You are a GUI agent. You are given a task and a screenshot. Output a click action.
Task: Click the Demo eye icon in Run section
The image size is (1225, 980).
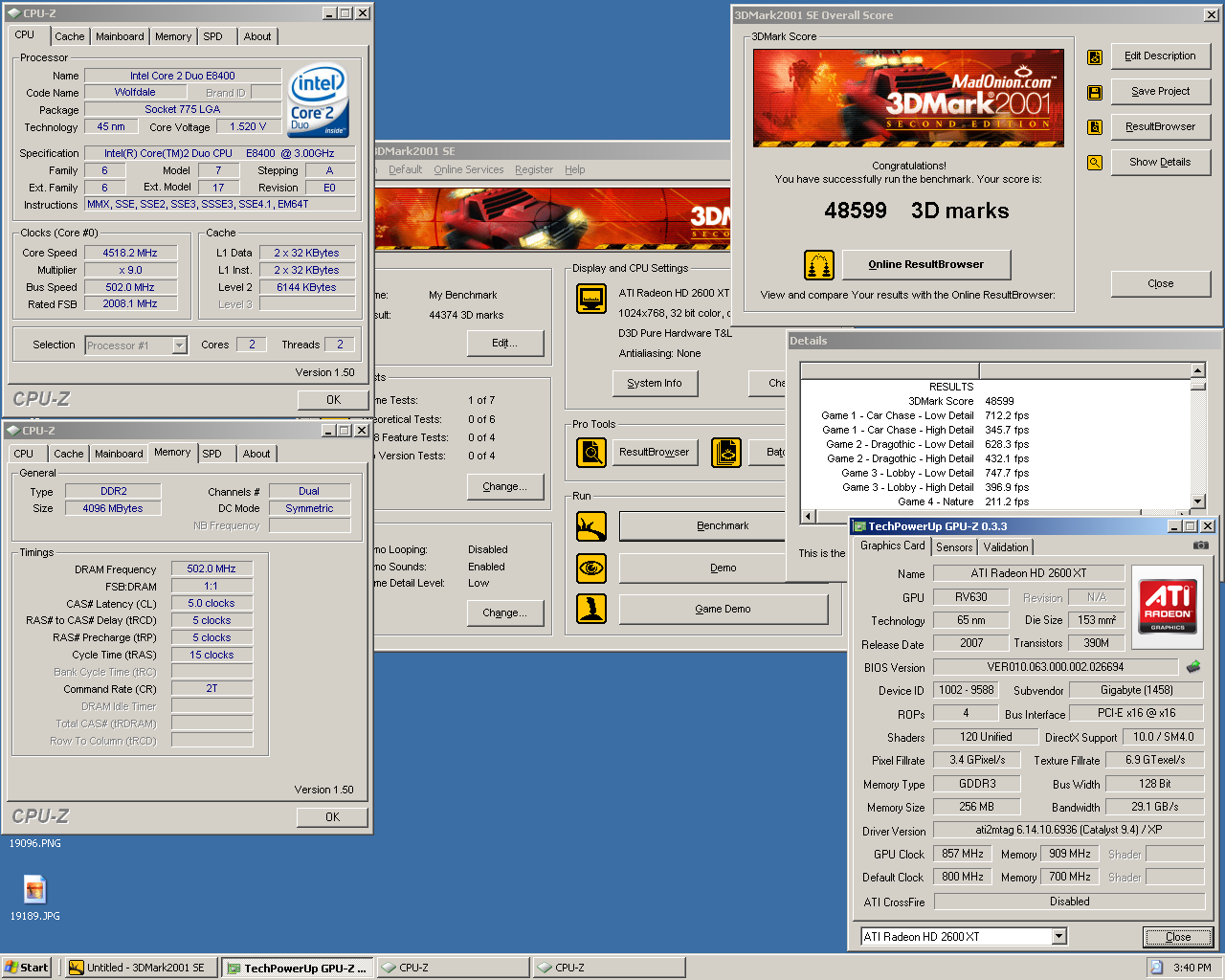click(591, 568)
